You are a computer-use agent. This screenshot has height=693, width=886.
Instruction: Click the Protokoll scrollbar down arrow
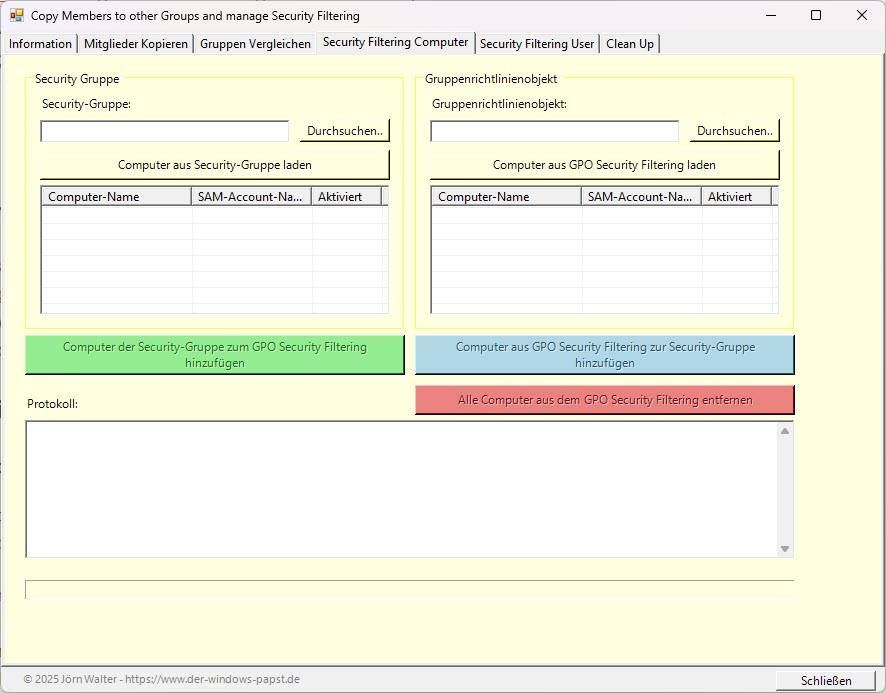click(785, 549)
